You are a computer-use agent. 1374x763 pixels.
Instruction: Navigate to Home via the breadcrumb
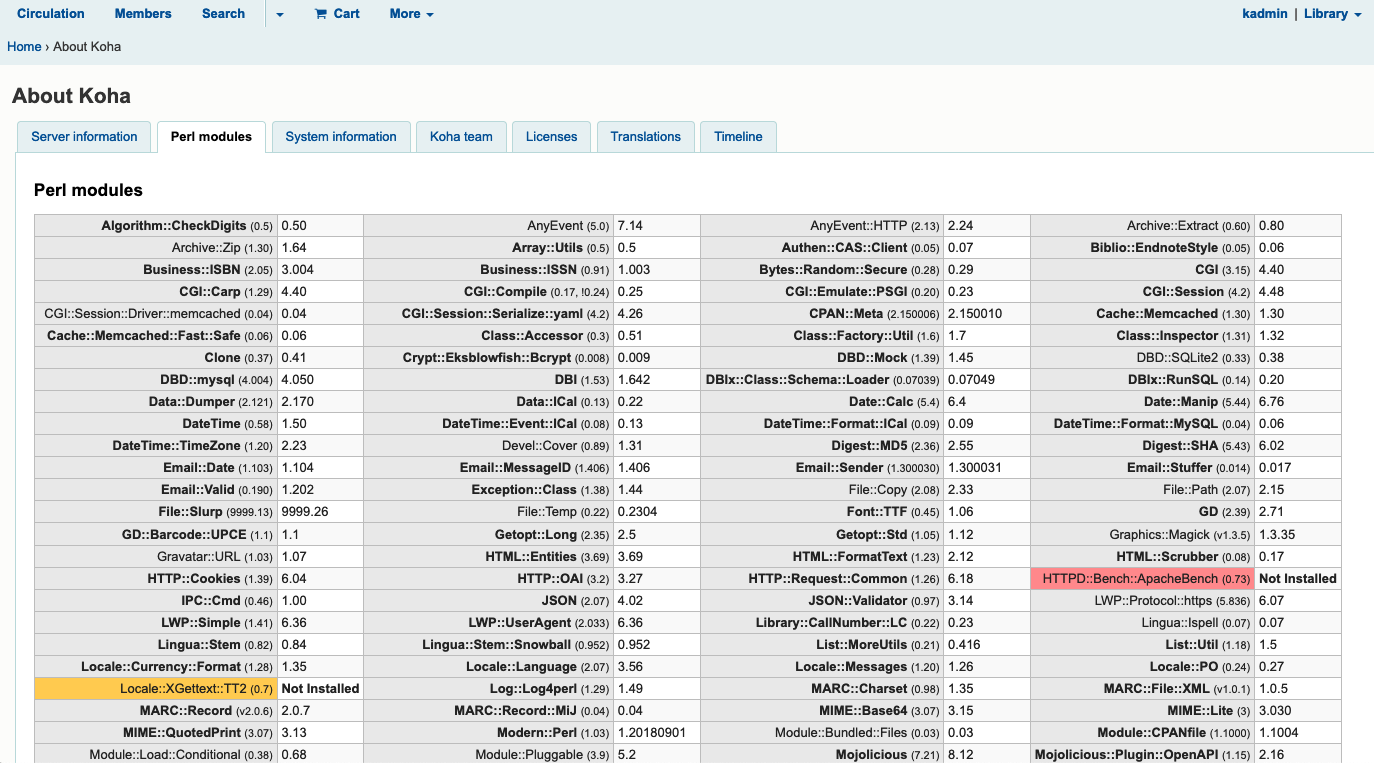[x=24, y=47]
